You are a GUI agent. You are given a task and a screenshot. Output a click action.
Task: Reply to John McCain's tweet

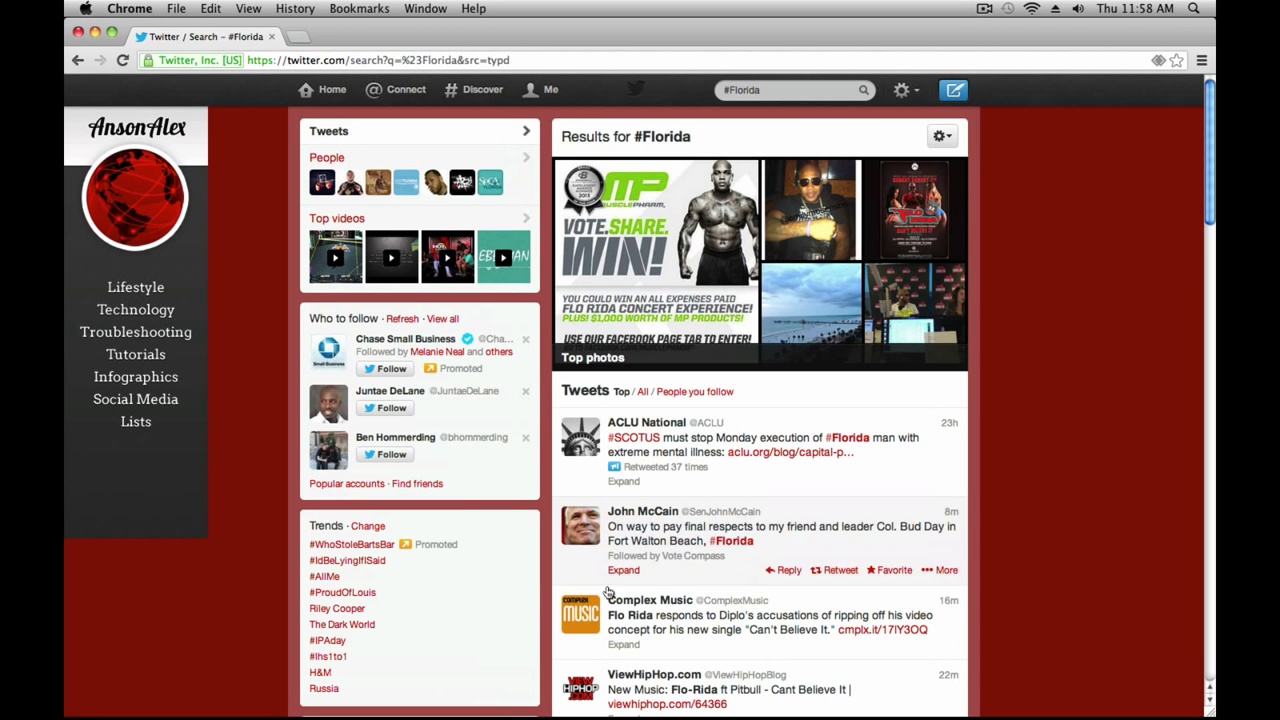[783, 570]
